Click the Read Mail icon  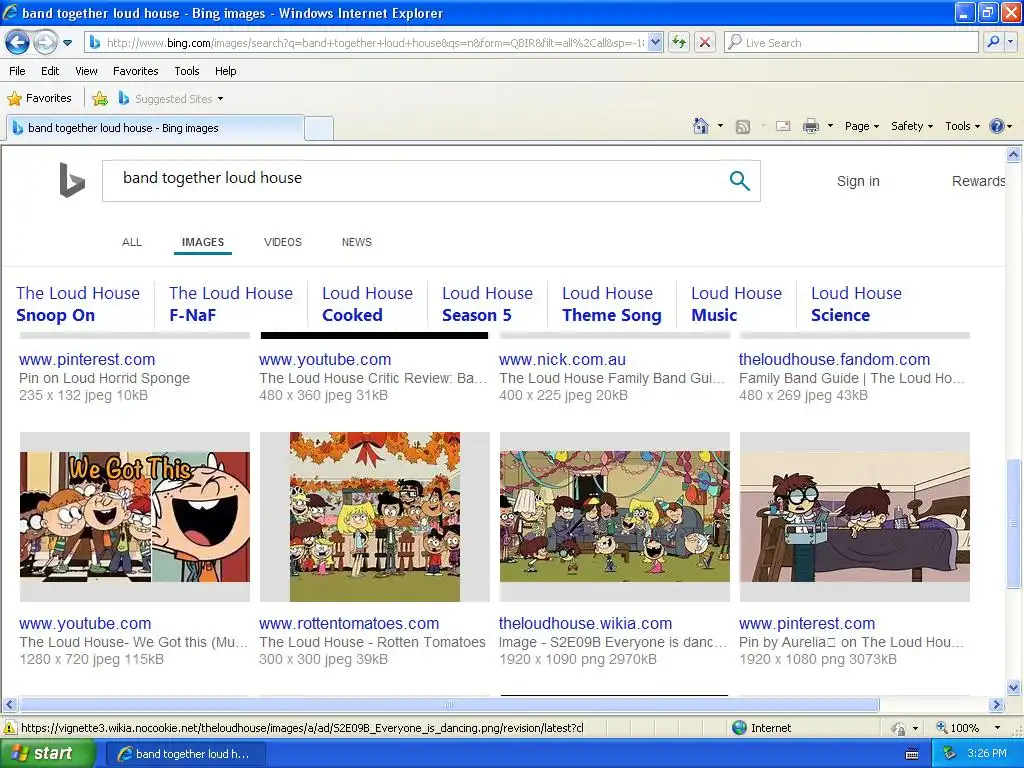[x=783, y=127]
